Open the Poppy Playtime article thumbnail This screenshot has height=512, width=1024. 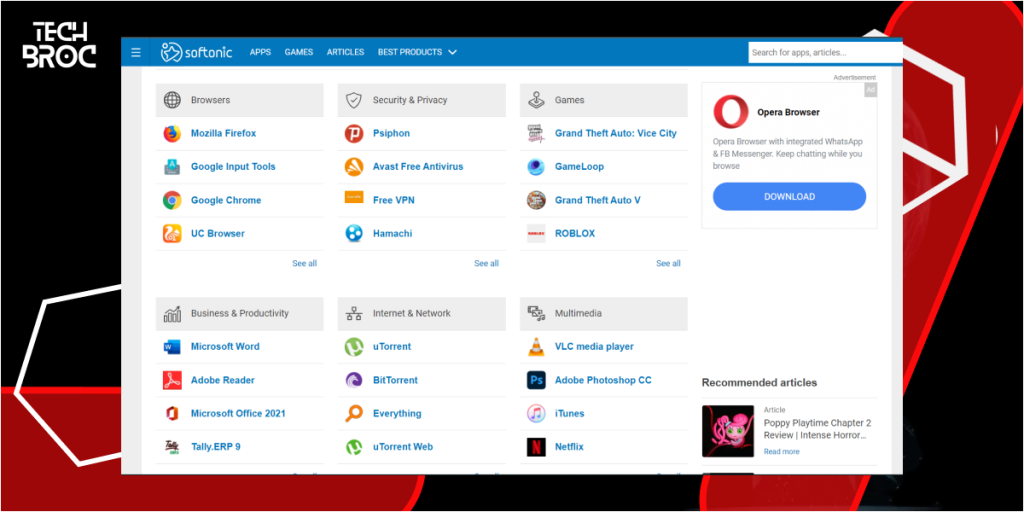click(x=728, y=431)
